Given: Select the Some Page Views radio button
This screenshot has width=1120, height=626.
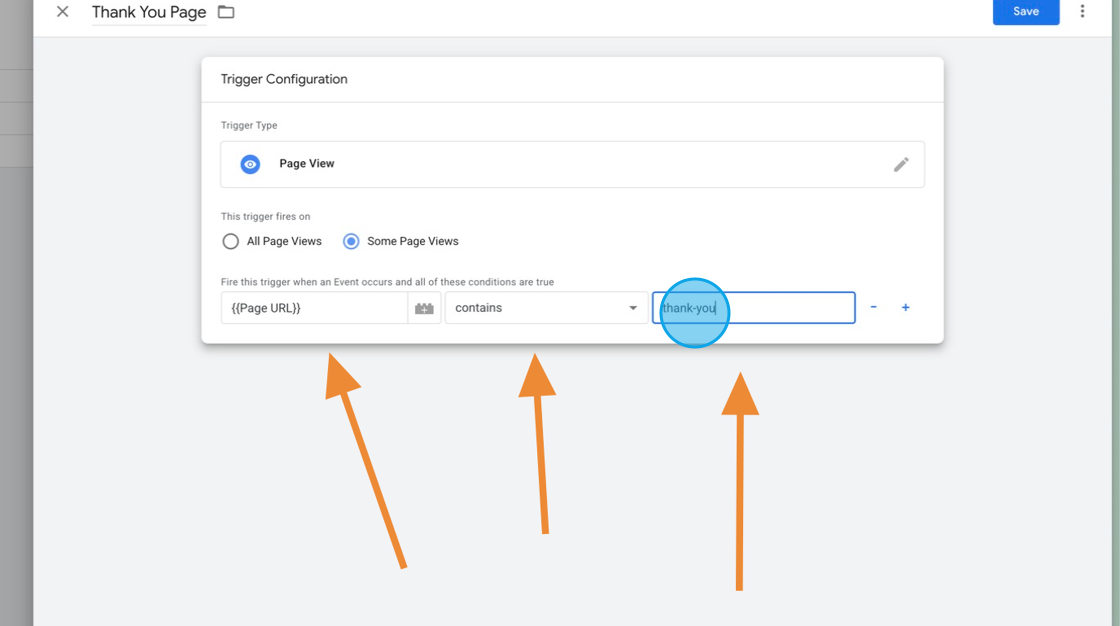Looking at the screenshot, I should coord(351,241).
